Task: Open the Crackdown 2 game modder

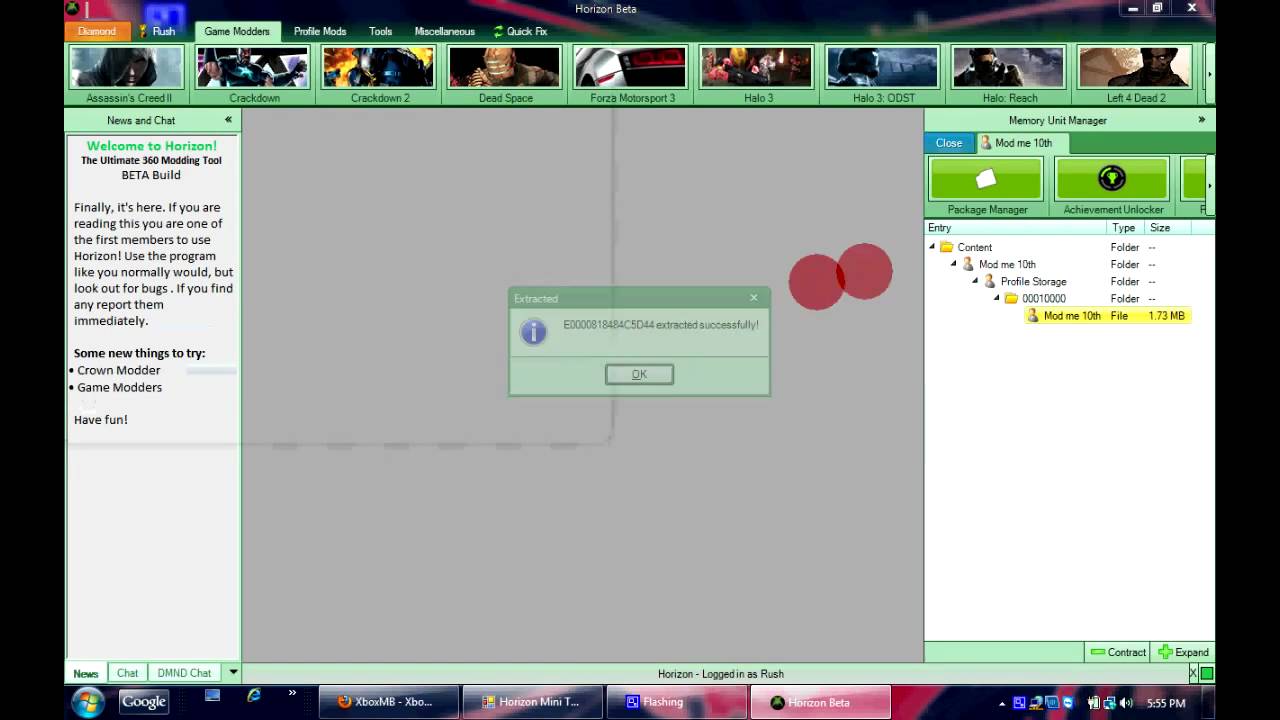Action: coord(380,75)
